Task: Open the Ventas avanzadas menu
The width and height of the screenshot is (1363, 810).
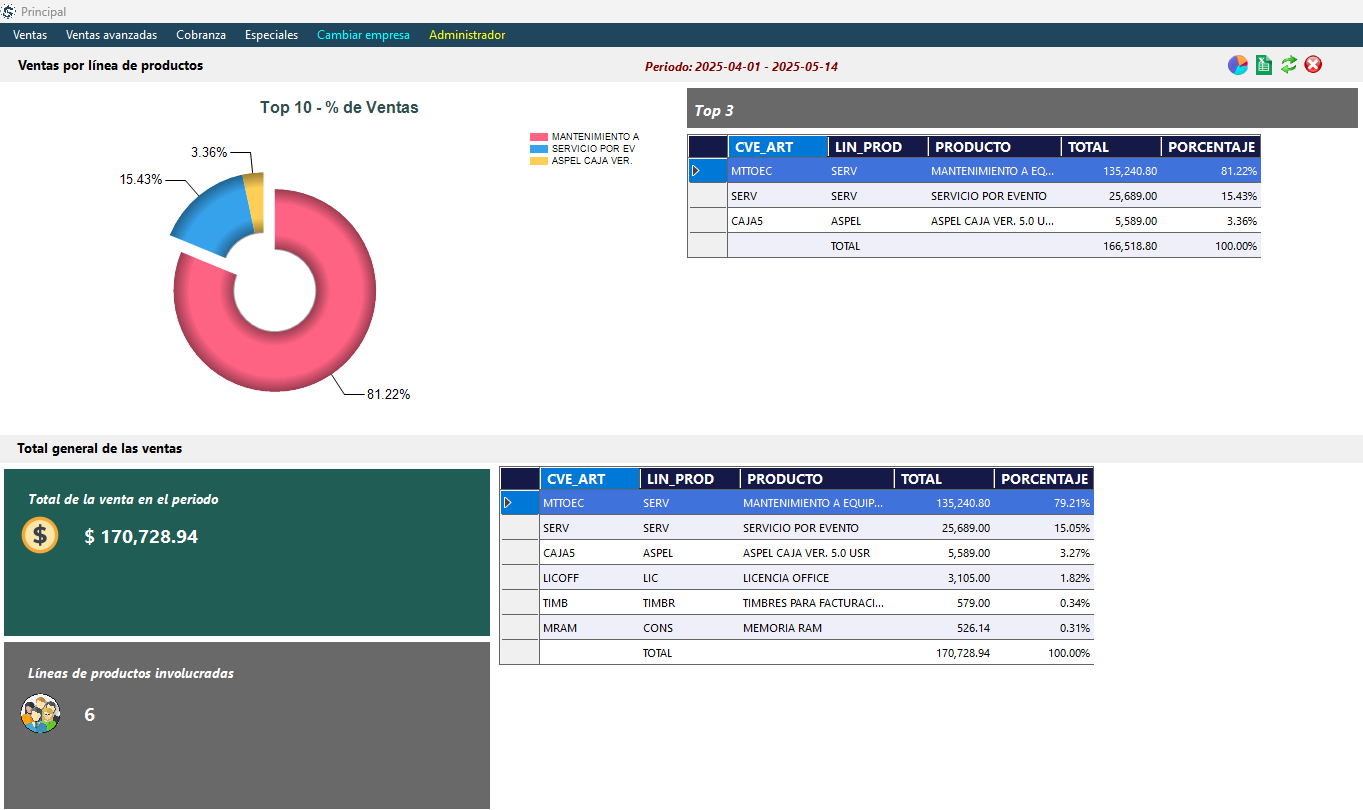Action: 113,34
